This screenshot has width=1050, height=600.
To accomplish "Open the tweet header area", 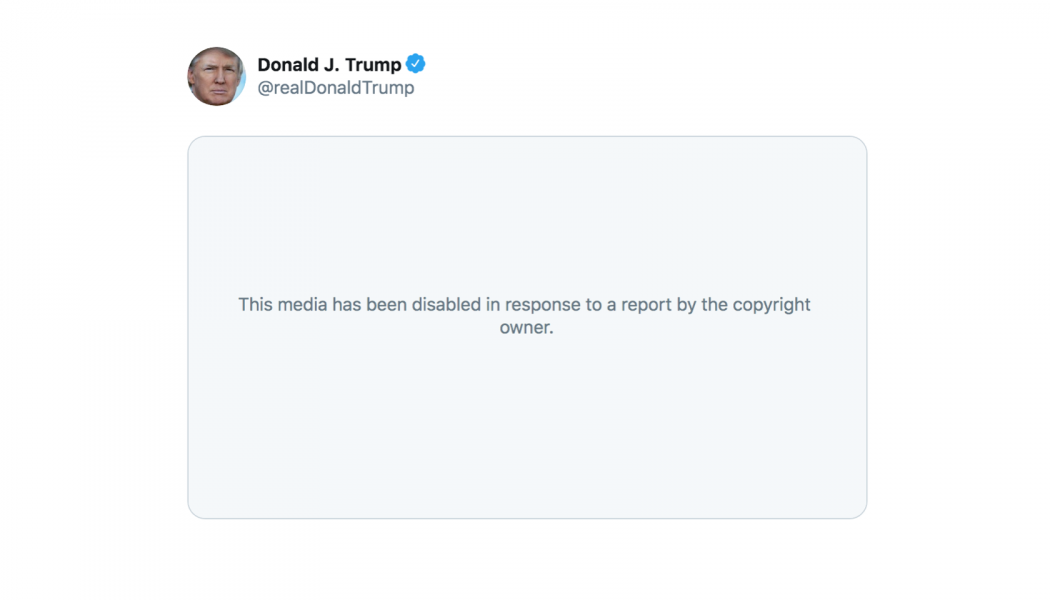I will (x=310, y=75).
